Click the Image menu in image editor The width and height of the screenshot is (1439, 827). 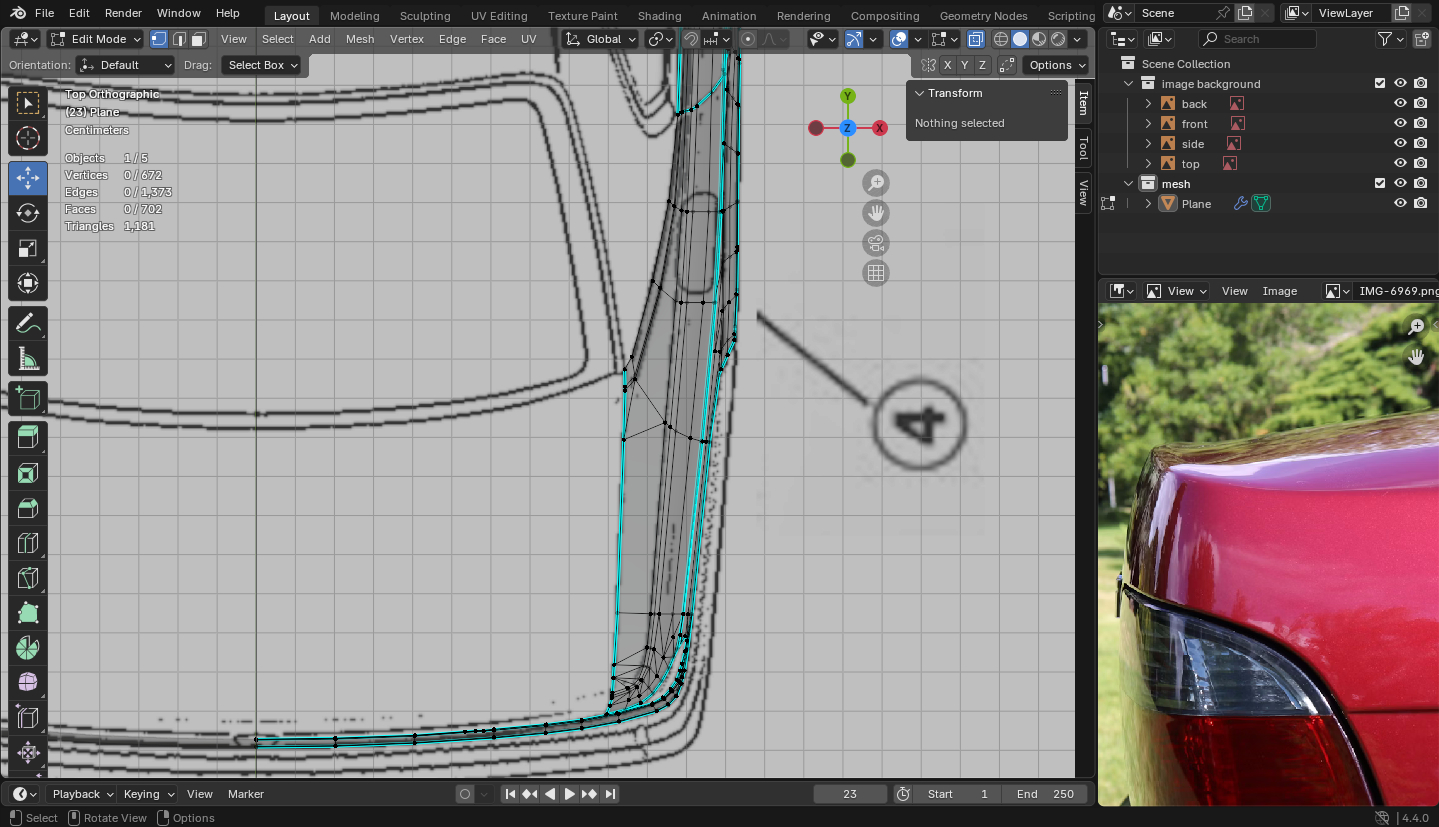(1279, 291)
